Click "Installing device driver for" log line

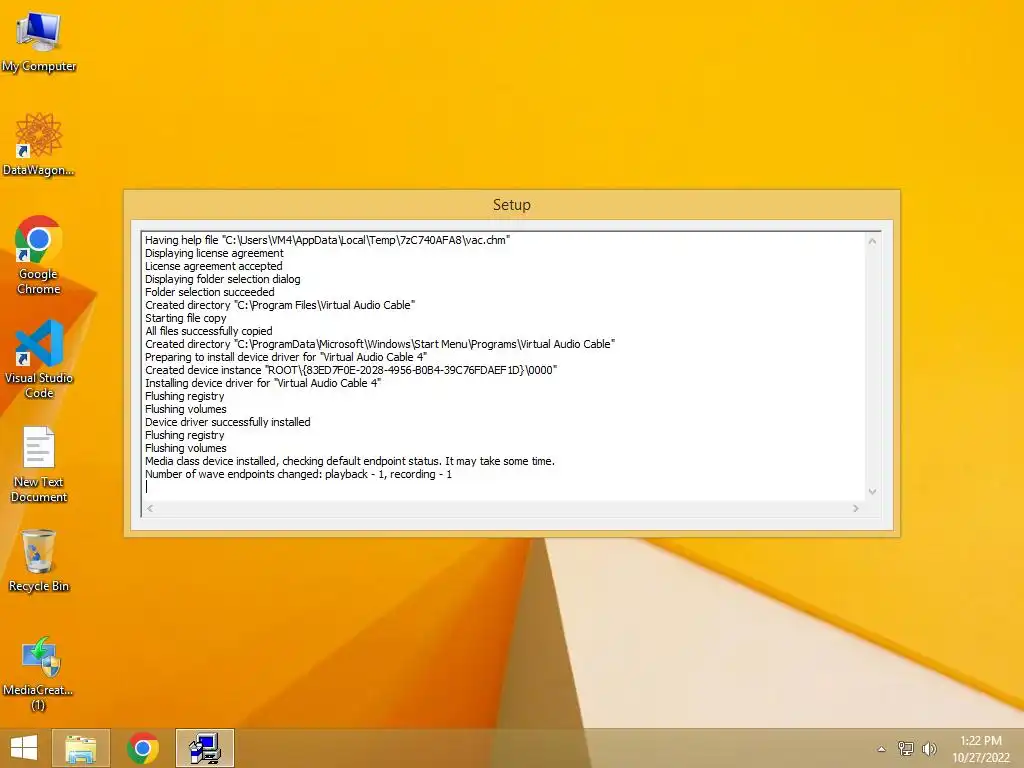click(263, 383)
